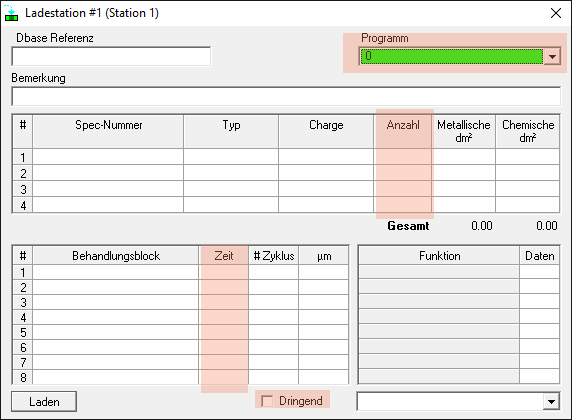Click the Zeit column header

[x=224, y=255]
